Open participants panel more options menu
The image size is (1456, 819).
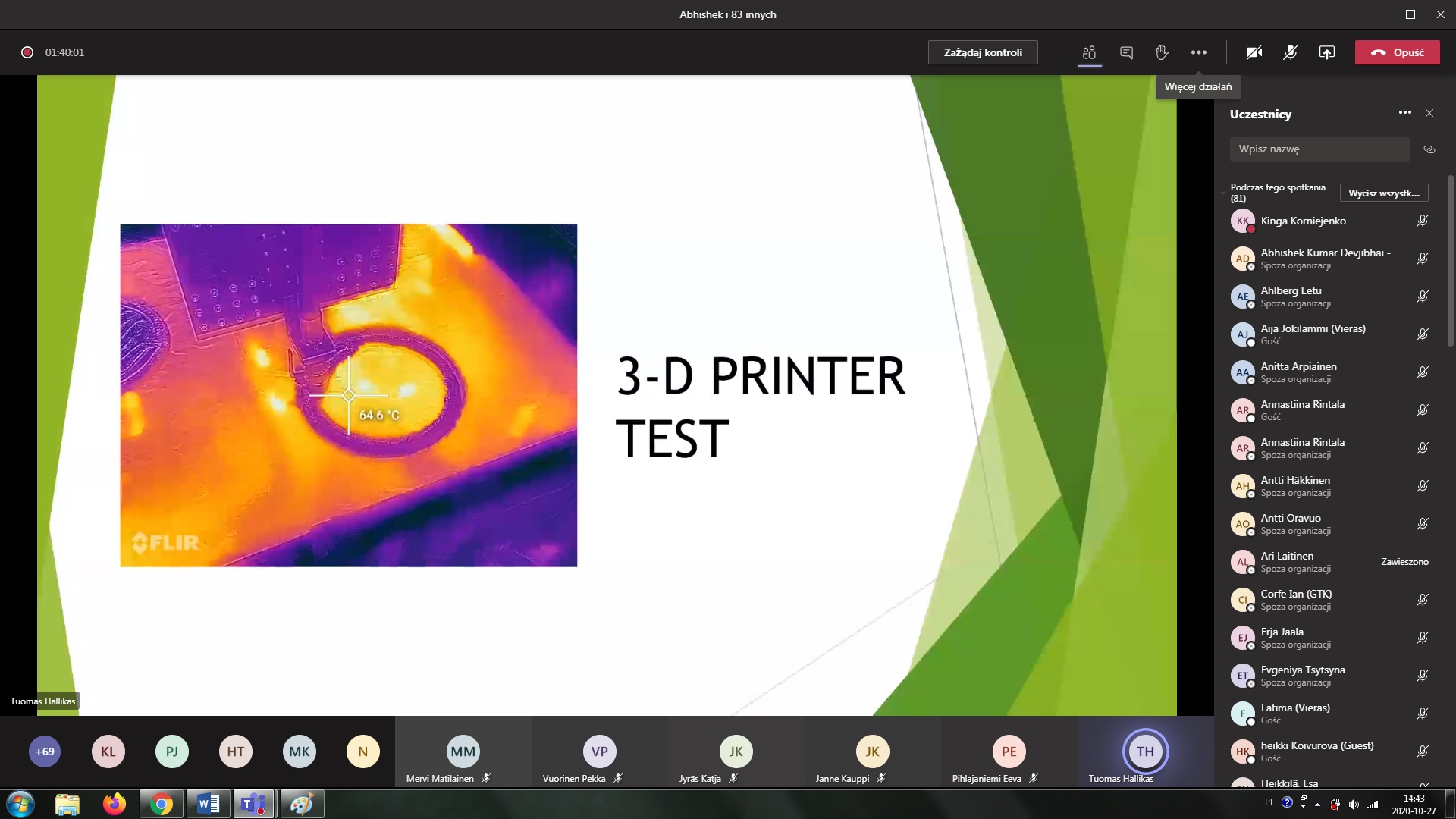(x=1405, y=113)
